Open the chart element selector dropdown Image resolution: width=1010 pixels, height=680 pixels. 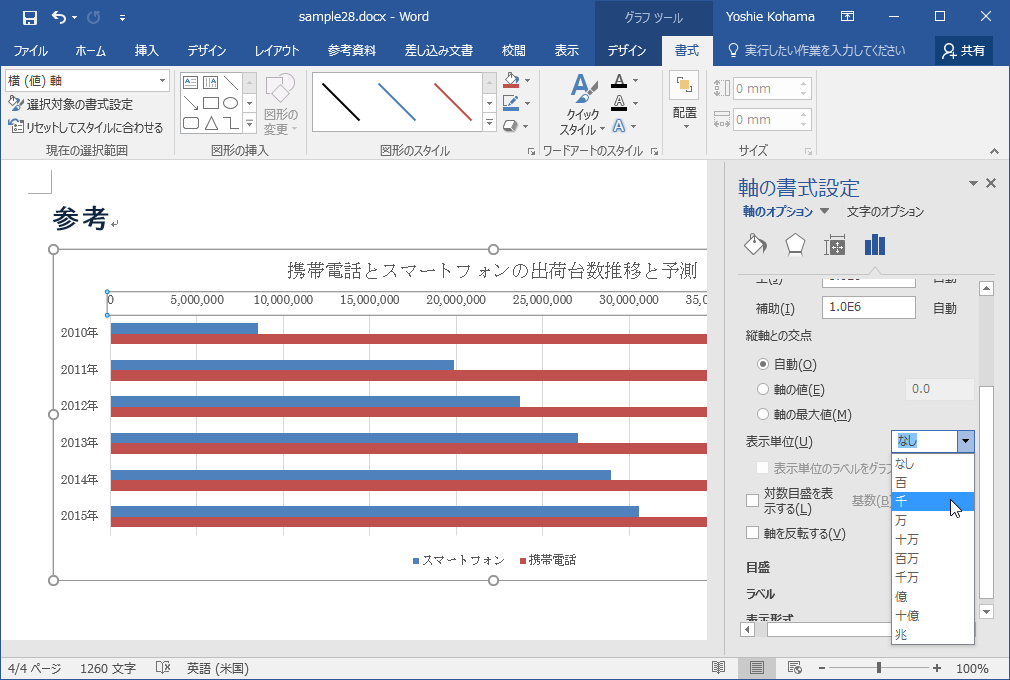click(x=163, y=81)
